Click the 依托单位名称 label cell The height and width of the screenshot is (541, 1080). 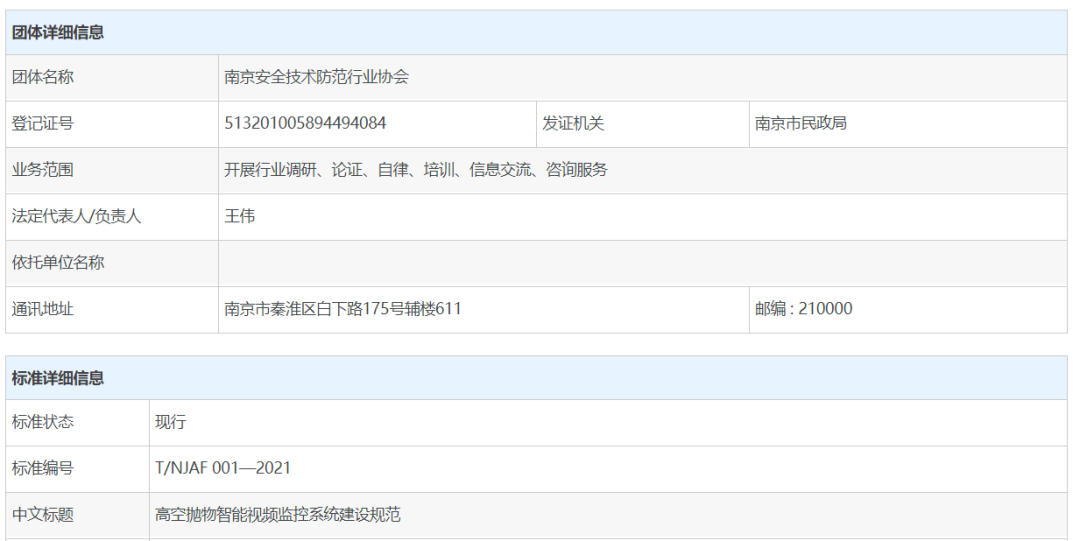(x=58, y=263)
